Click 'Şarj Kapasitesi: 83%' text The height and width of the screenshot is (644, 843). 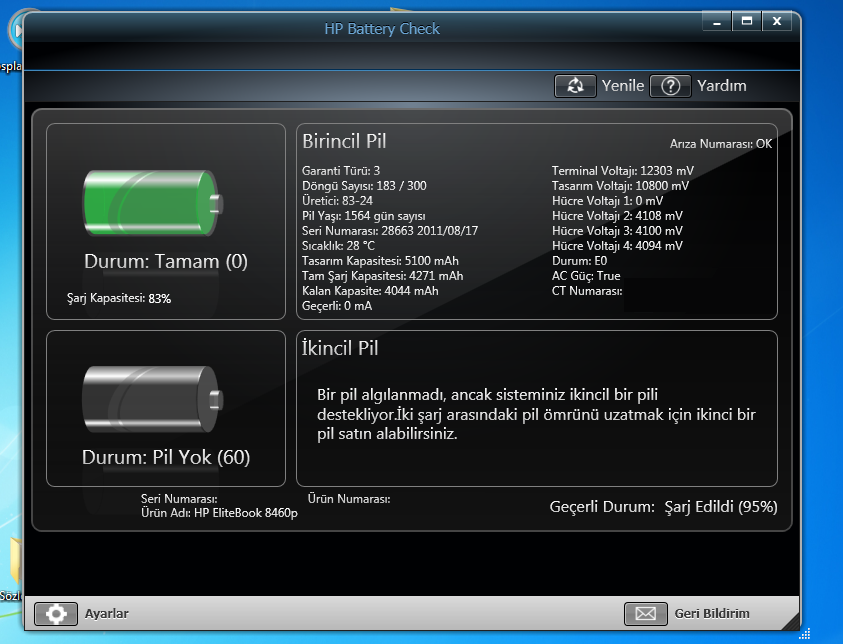click(x=119, y=298)
